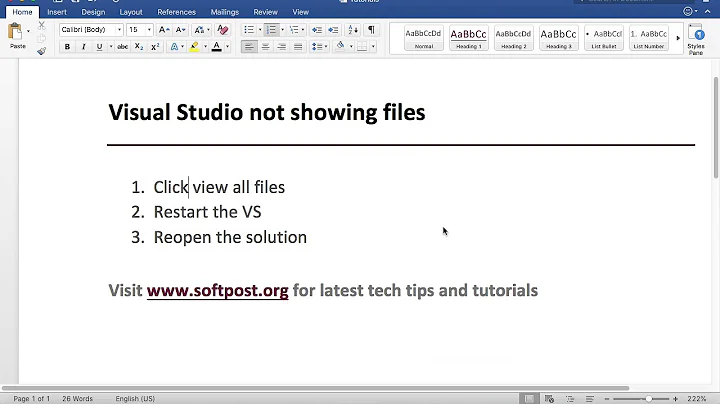The image size is (720, 404).
Task: Apply the Heading 3 style
Action: pos(558,38)
